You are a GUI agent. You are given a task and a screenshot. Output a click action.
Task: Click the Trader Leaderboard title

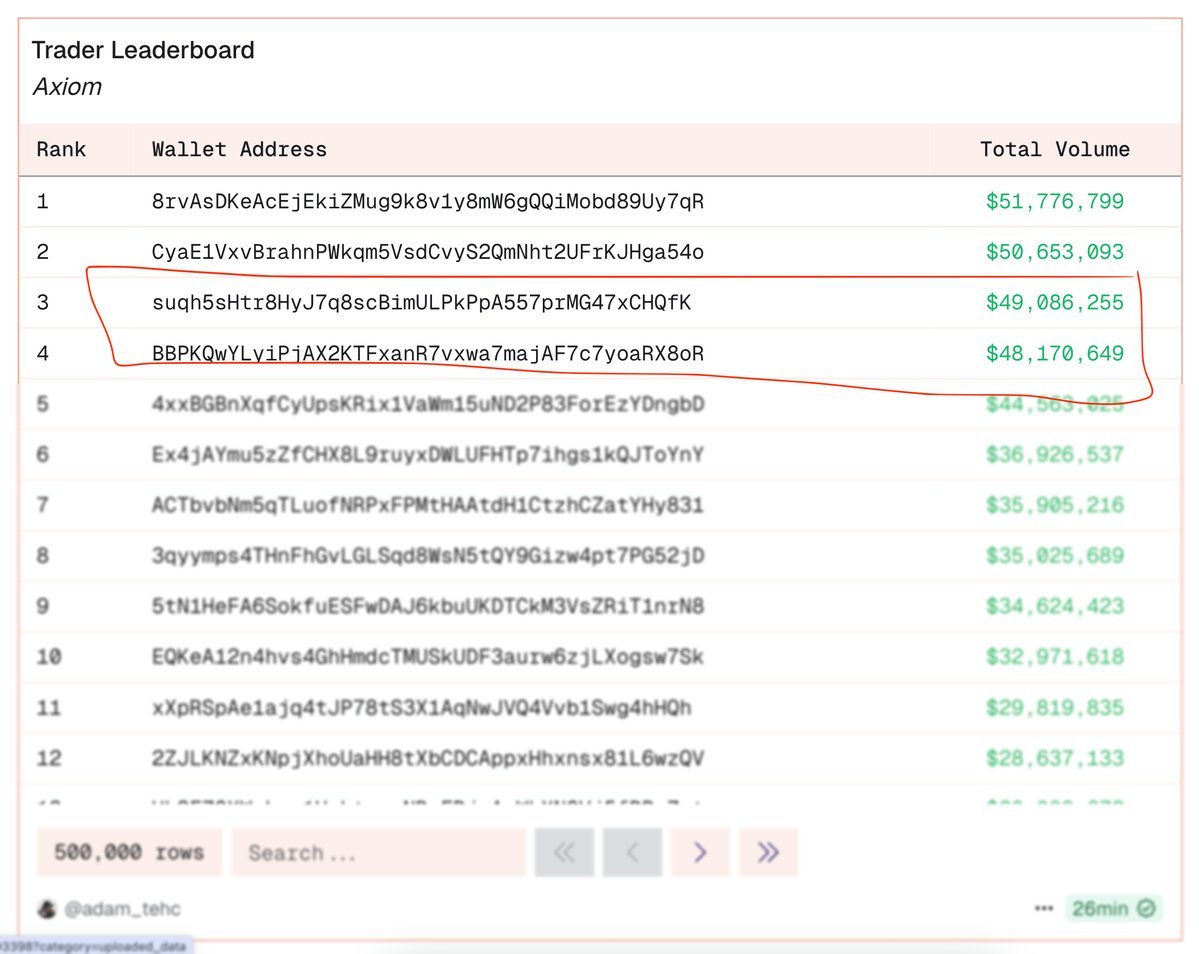pos(143,50)
